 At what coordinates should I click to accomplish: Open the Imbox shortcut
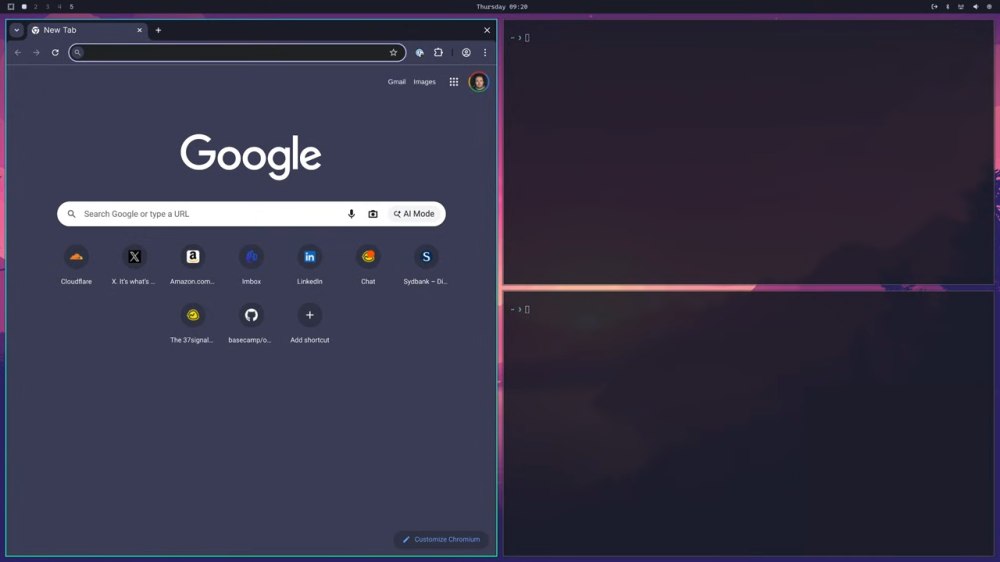pos(251,264)
